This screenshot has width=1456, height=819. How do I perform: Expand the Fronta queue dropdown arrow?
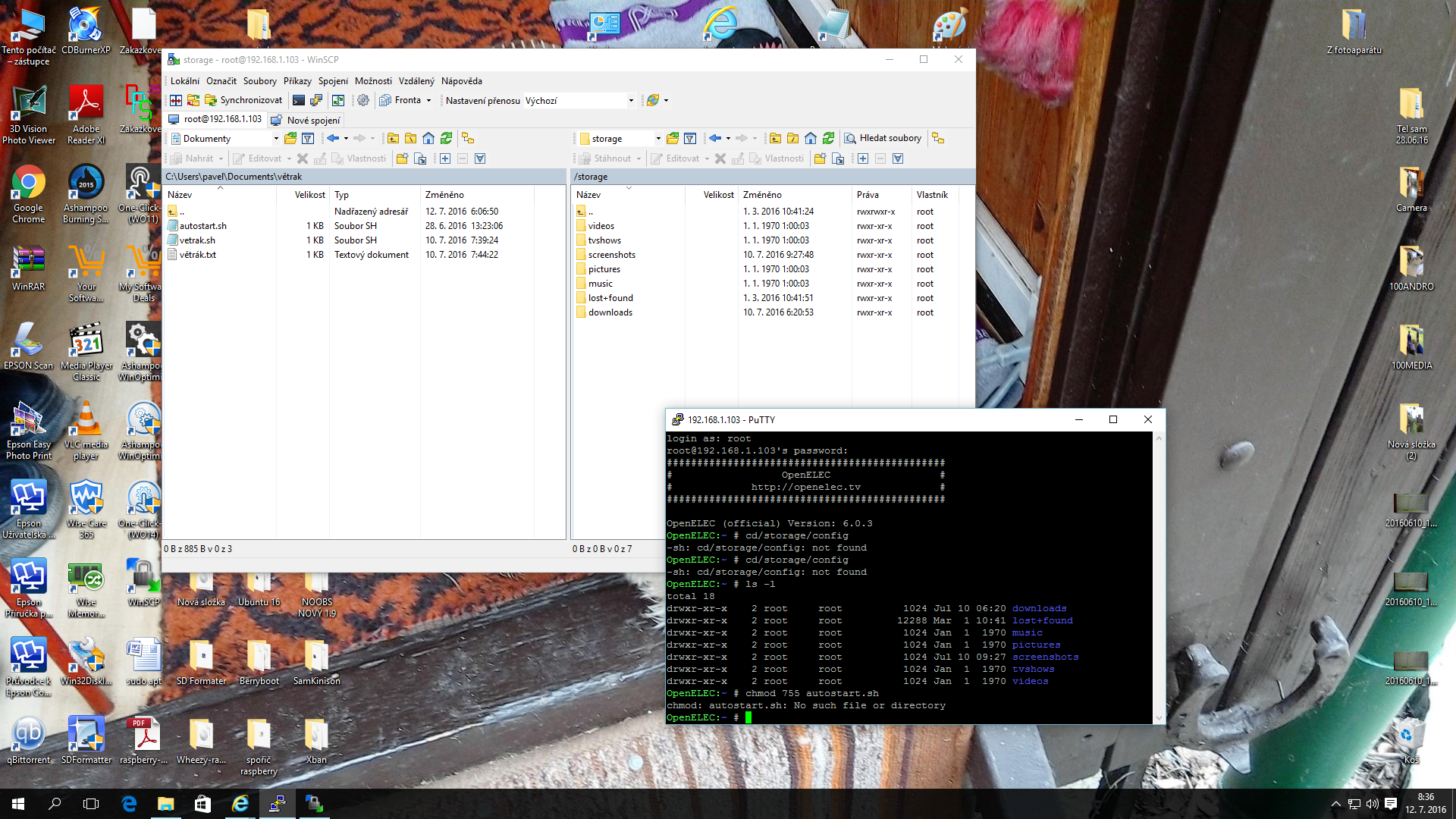(x=428, y=100)
